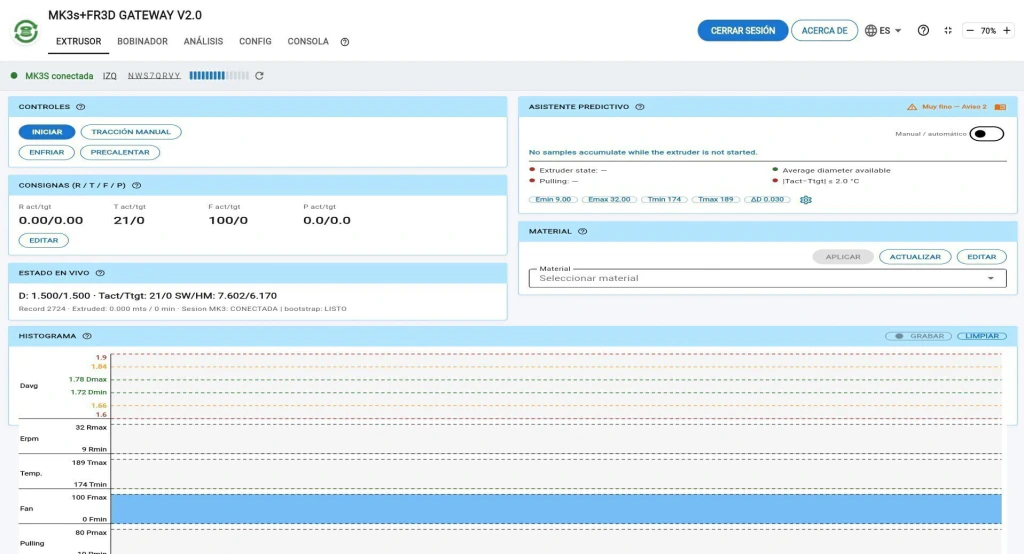Click EDITAR in the Consignas panel
The width and height of the screenshot is (1024, 554).
(x=44, y=240)
